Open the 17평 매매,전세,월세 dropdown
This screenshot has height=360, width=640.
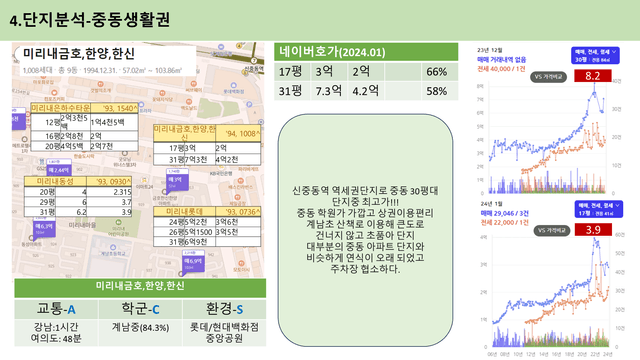pyautogui.click(x=599, y=209)
